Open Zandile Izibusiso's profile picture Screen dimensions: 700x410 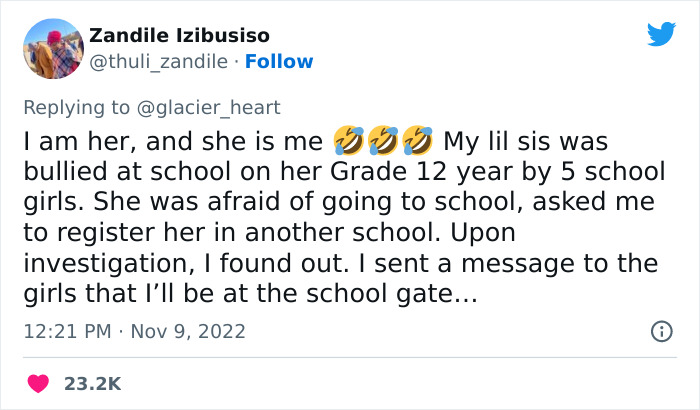(x=51, y=48)
